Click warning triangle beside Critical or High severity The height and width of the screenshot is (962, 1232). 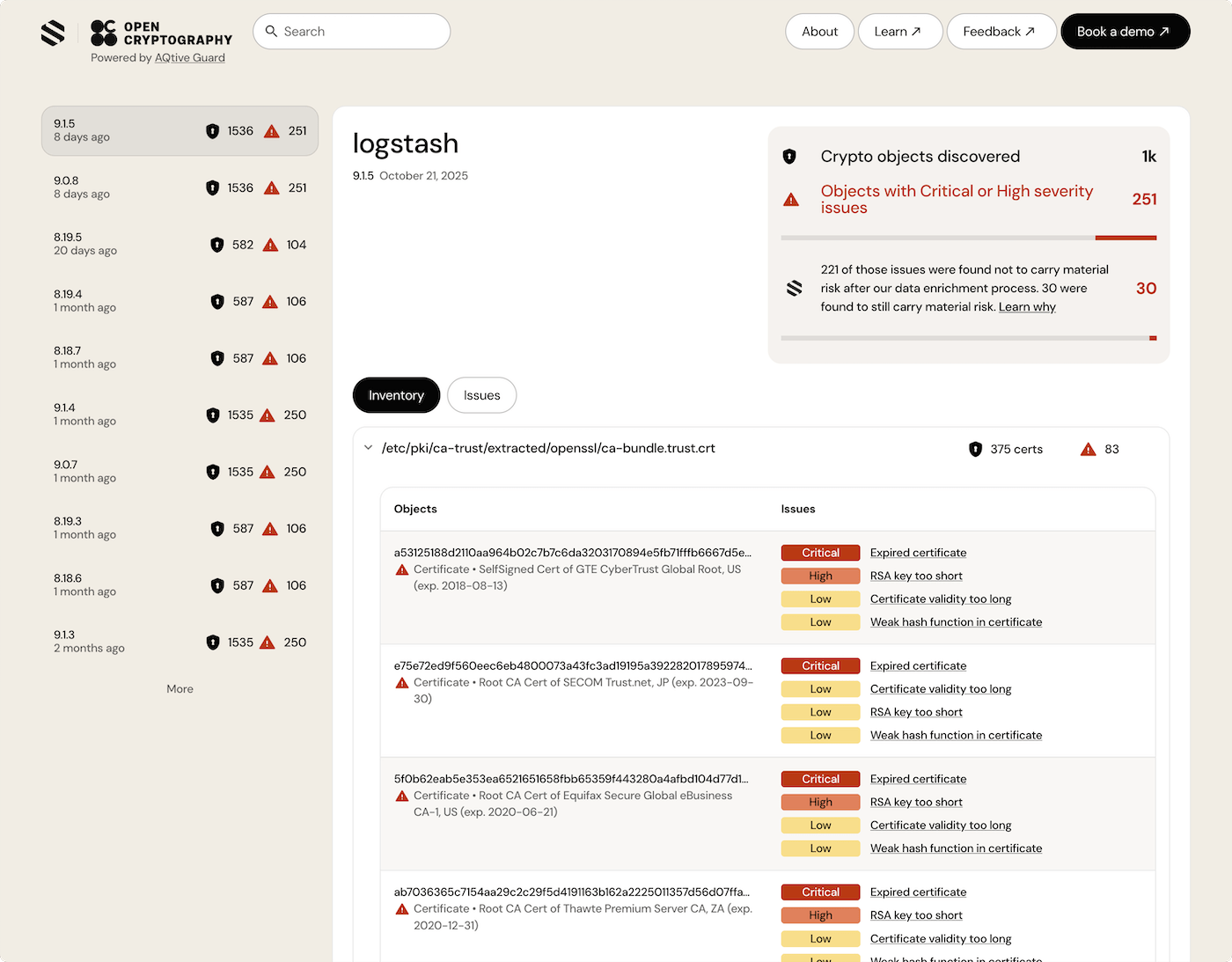791,200
